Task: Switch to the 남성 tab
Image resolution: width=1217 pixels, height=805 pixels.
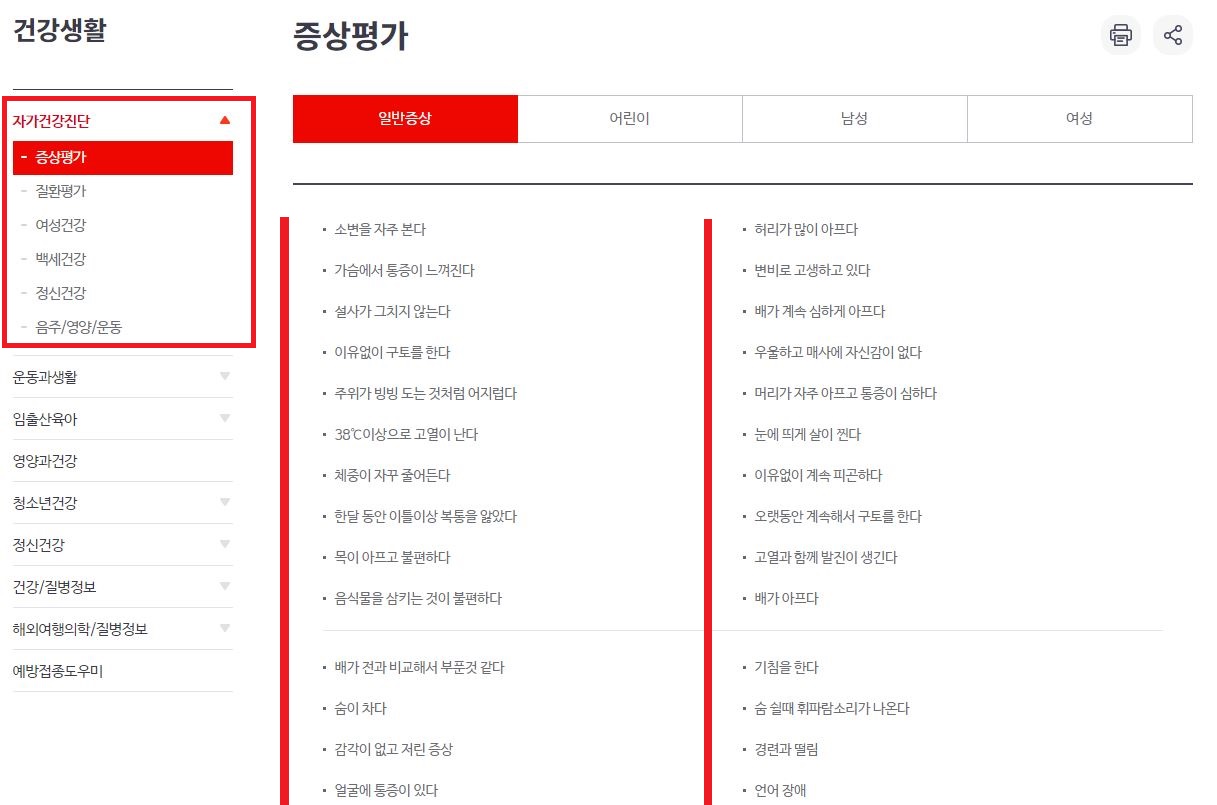Action: point(854,118)
